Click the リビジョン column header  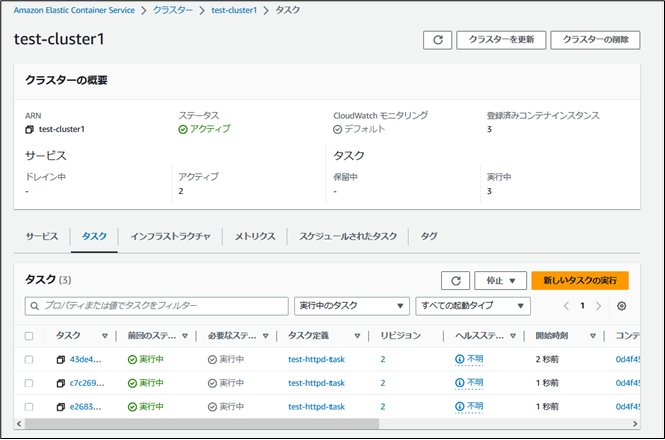400,336
